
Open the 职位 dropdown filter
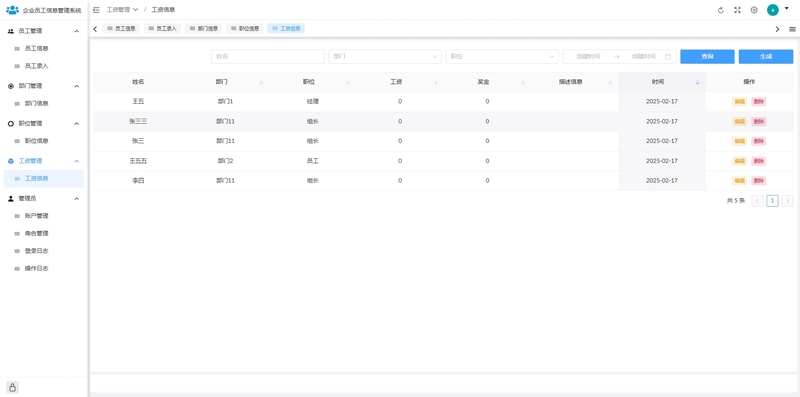tap(503, 57)
